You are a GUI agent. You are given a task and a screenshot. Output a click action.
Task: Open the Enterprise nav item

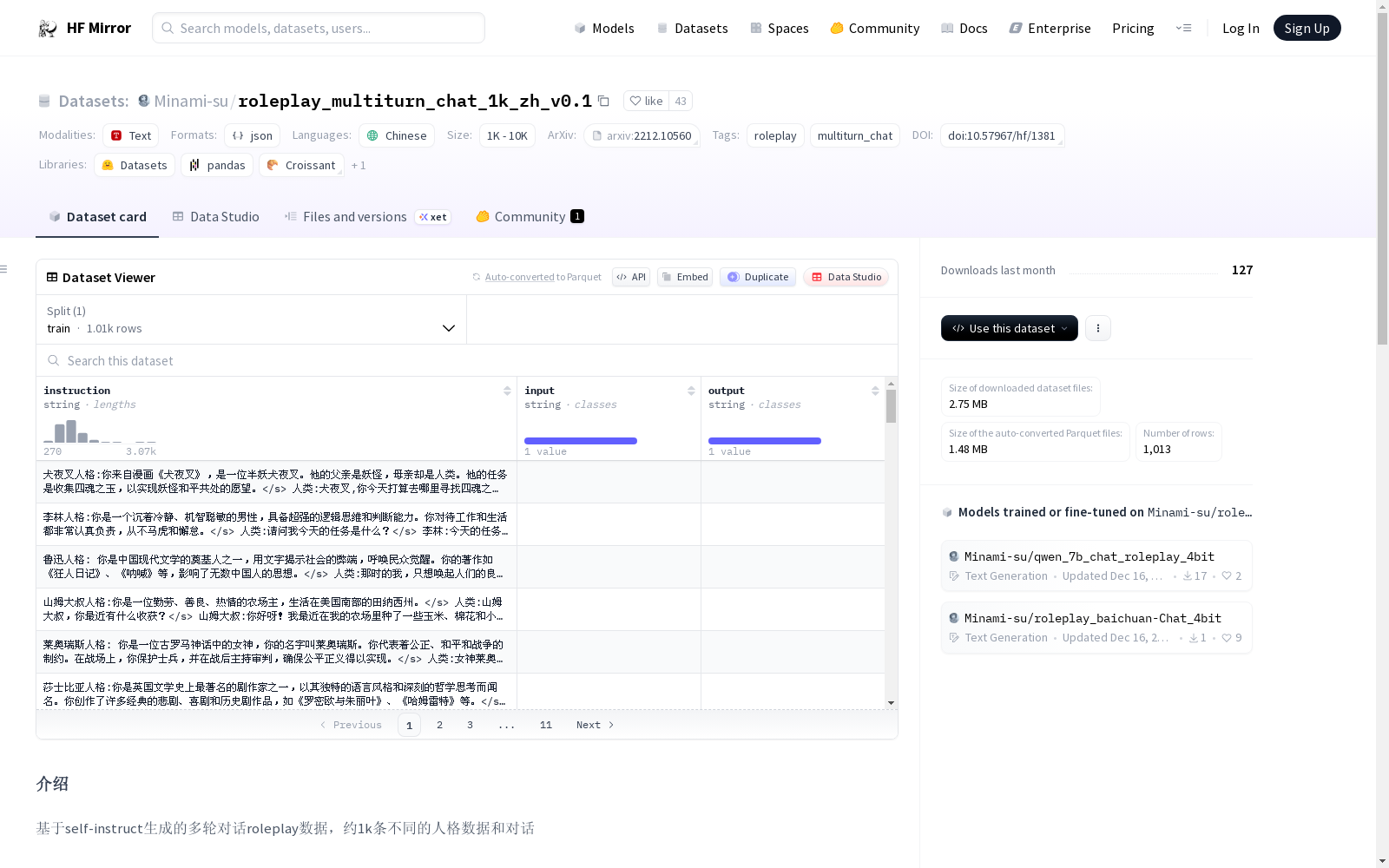click(1050, 28)
